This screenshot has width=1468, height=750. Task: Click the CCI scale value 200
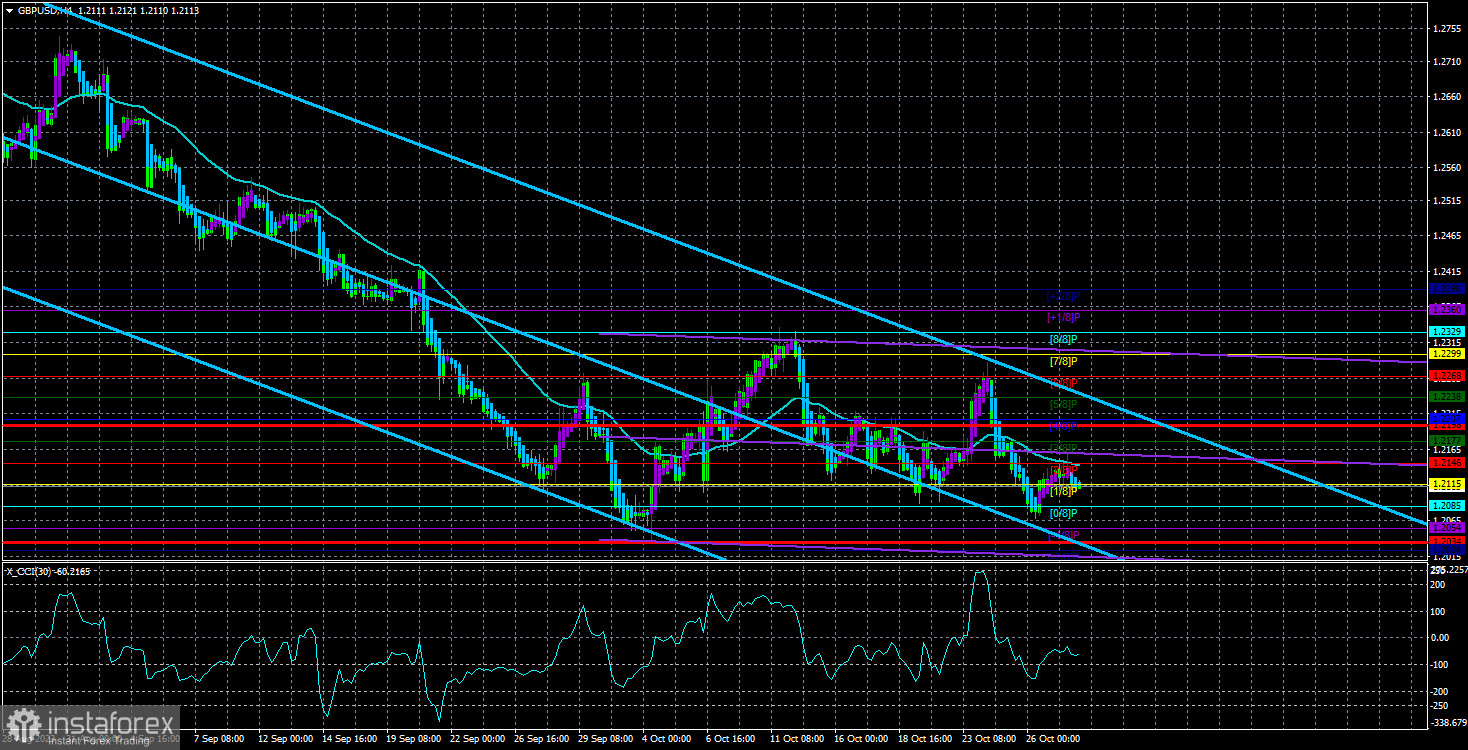tap(1440, 584)
